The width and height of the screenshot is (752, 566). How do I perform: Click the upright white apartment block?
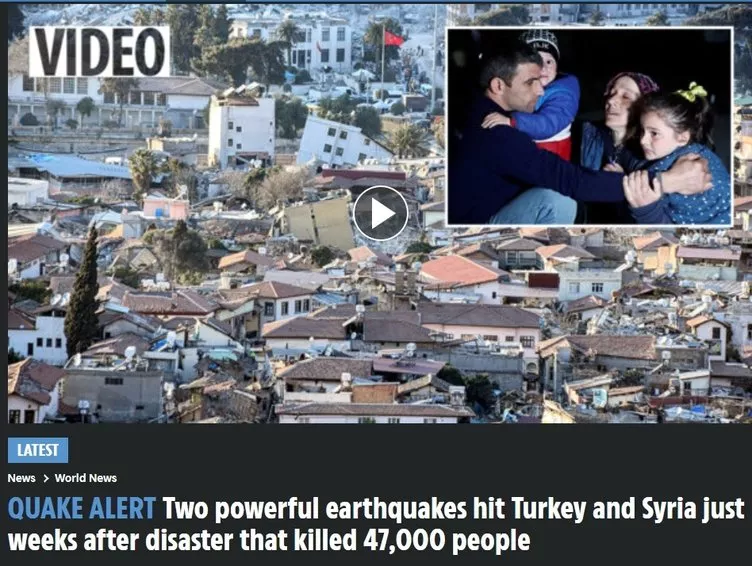242,130
